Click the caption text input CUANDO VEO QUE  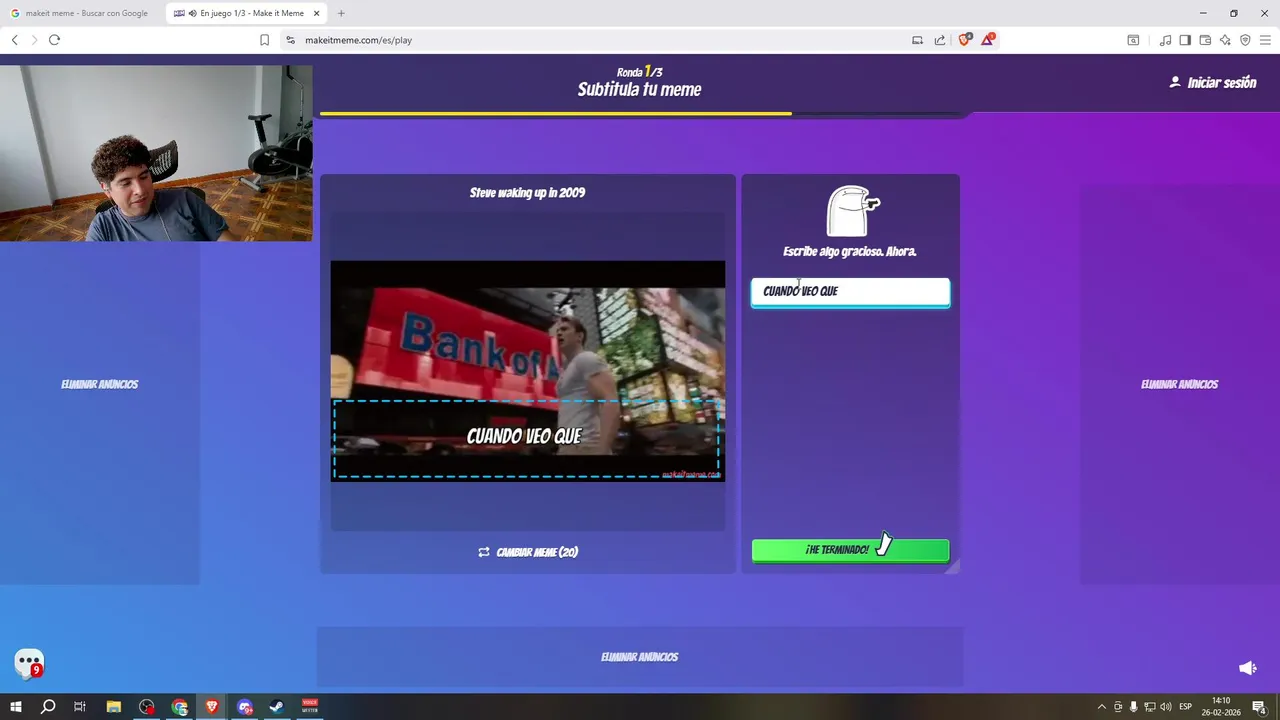point(850,291)
